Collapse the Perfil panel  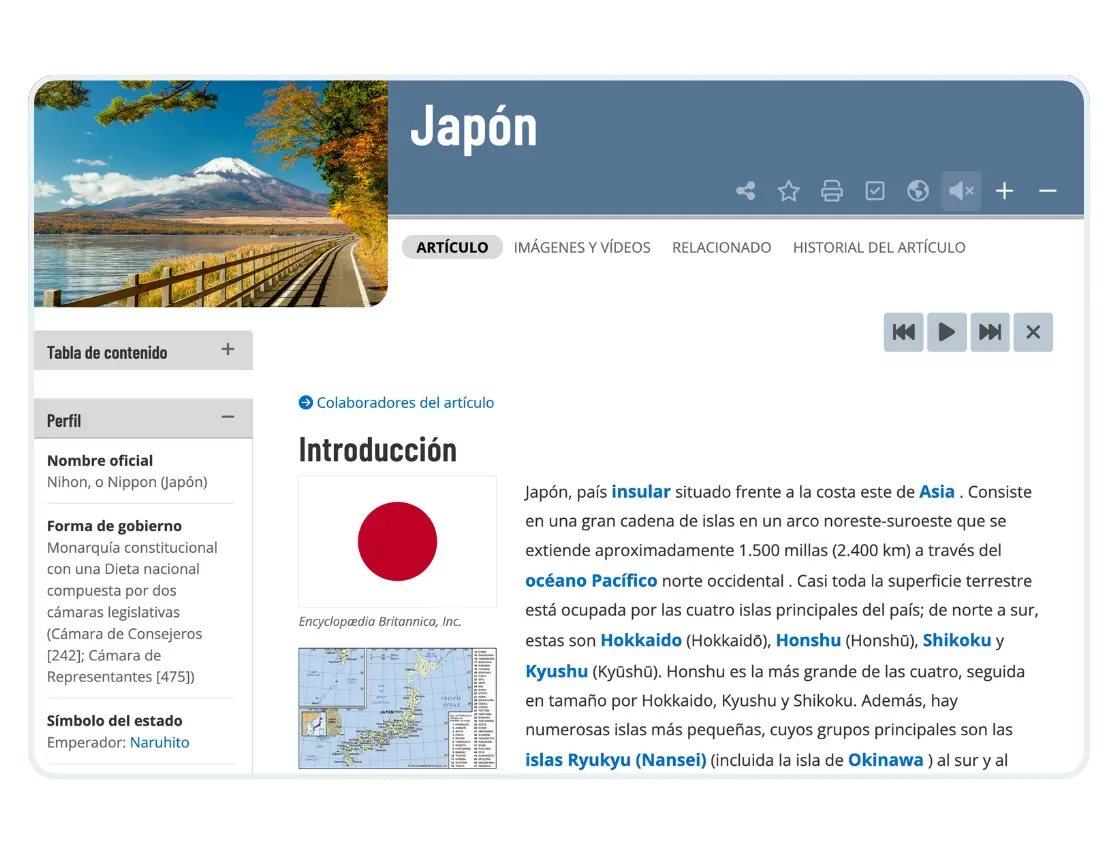[x=228, y=418]
